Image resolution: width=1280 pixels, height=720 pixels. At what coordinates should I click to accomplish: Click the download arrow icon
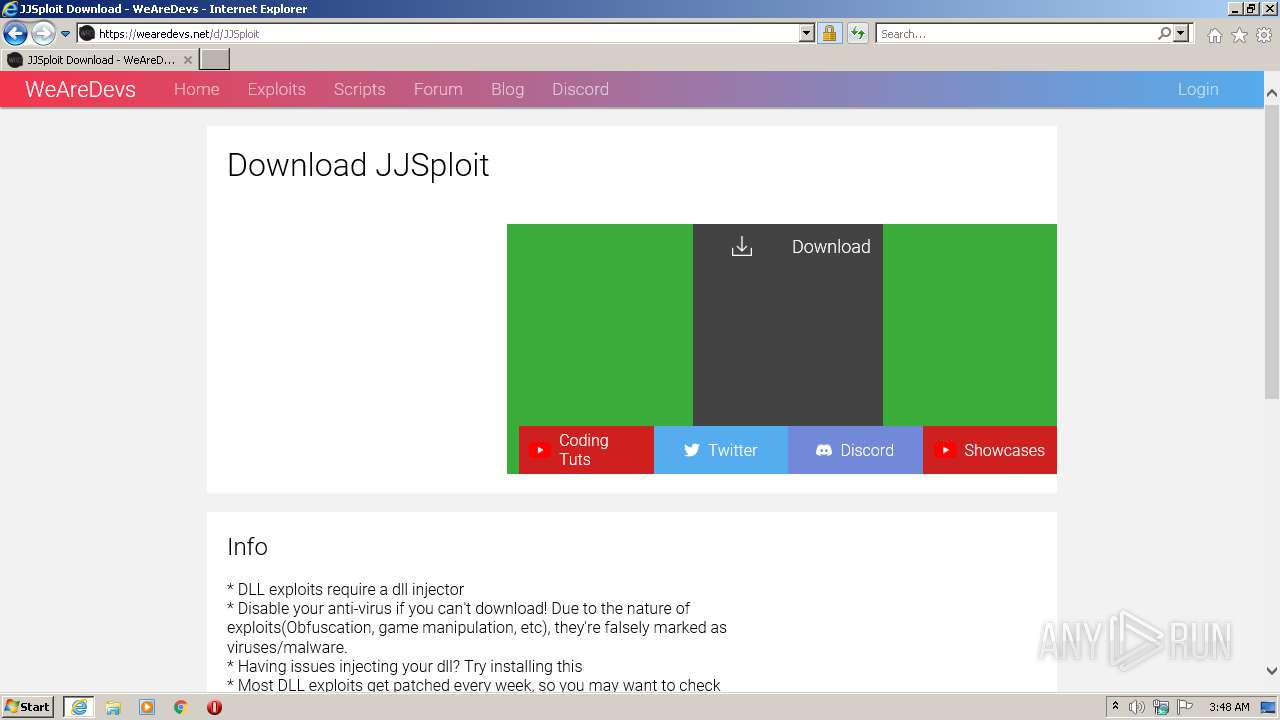point(741,246)
